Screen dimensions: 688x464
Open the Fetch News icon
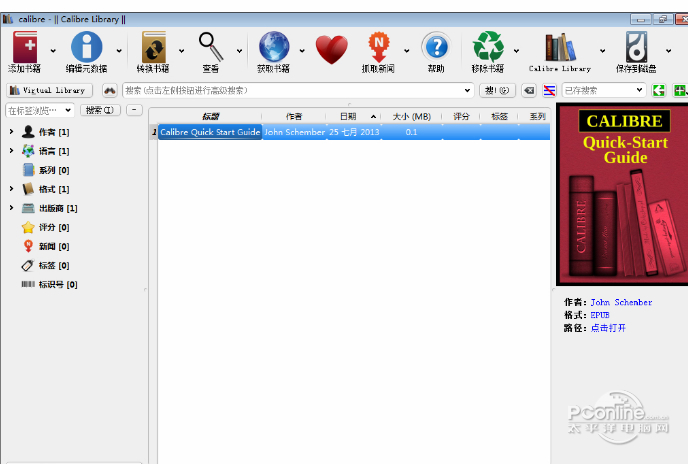[378, 46]
